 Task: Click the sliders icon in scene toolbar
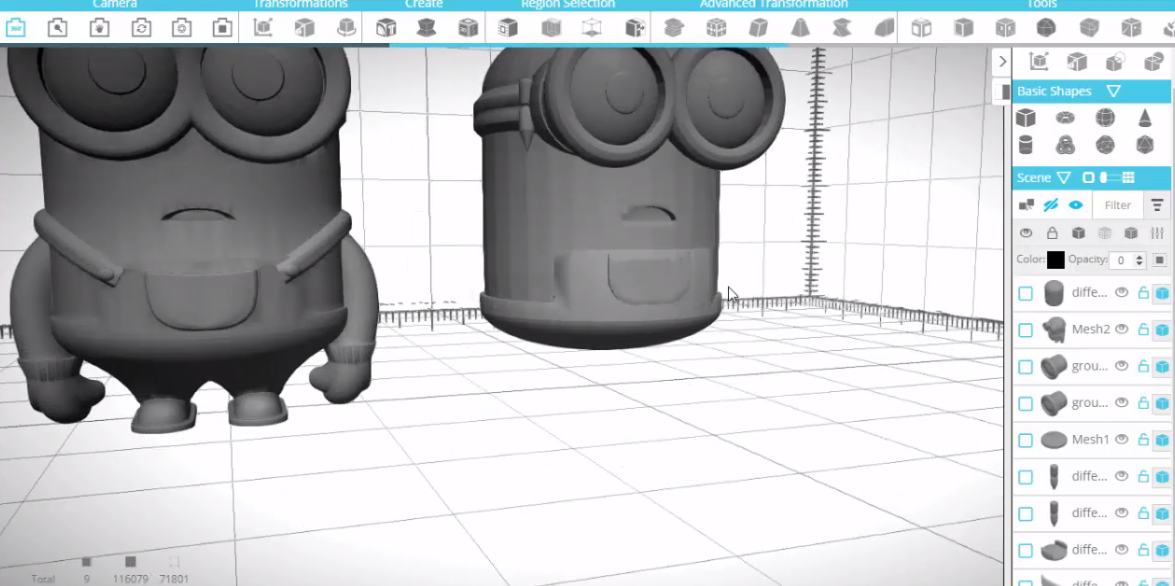tap(1157, 233)
